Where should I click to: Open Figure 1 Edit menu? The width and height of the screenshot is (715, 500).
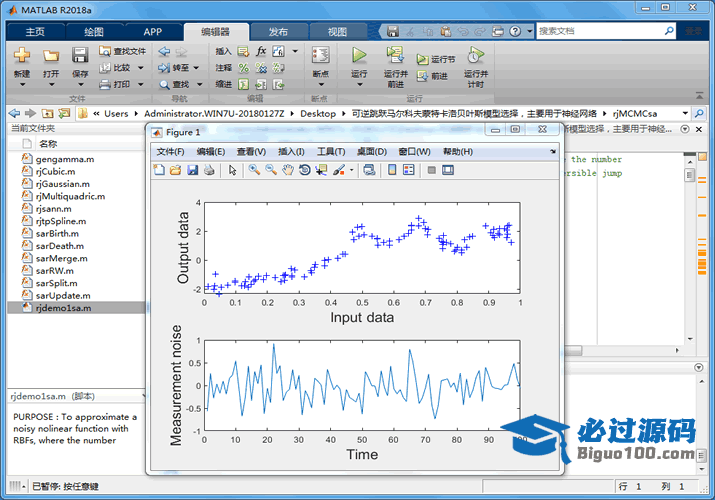tap(211, 152)
